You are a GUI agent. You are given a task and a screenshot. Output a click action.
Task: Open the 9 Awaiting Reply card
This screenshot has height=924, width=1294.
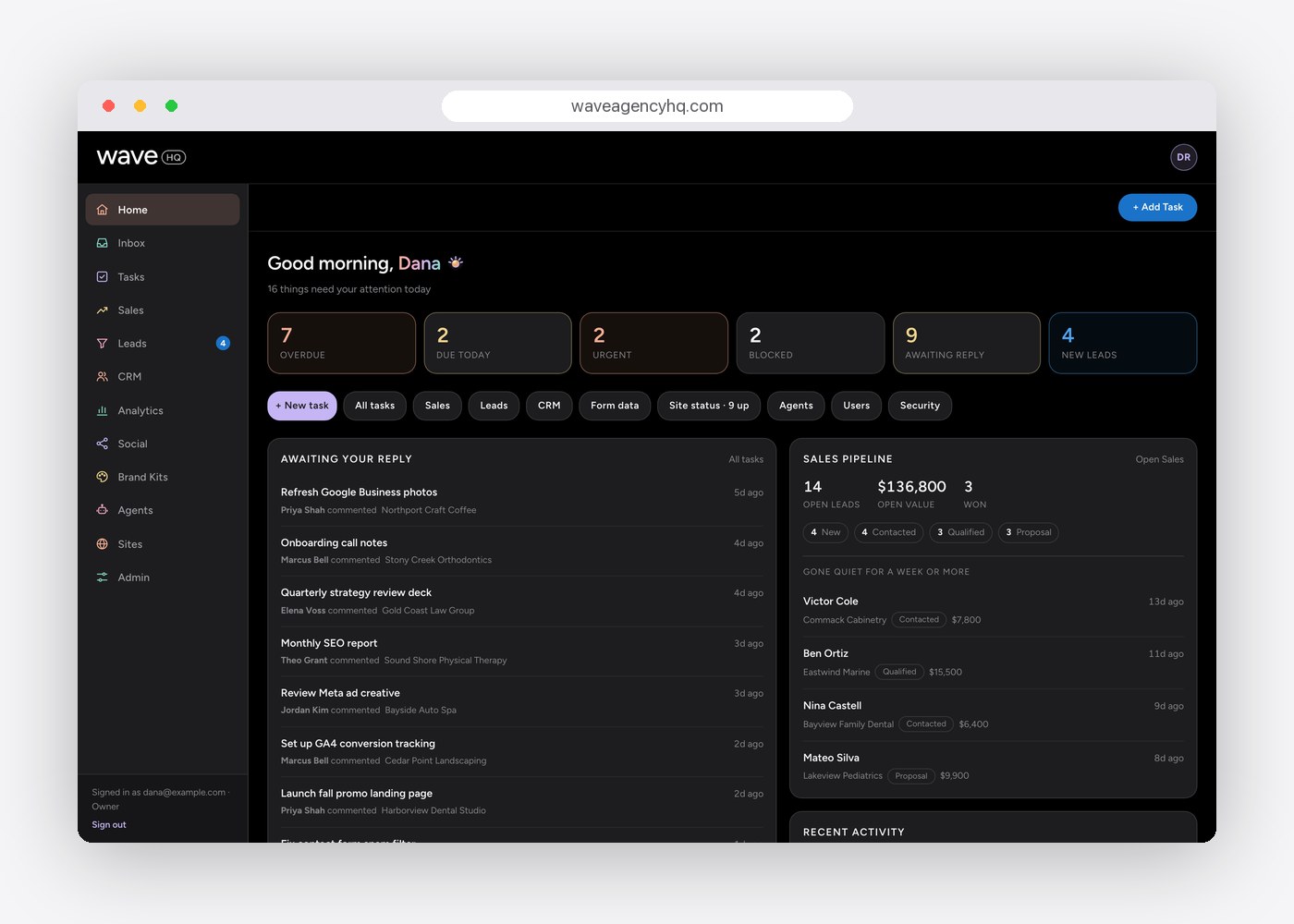tap(967, 343)
